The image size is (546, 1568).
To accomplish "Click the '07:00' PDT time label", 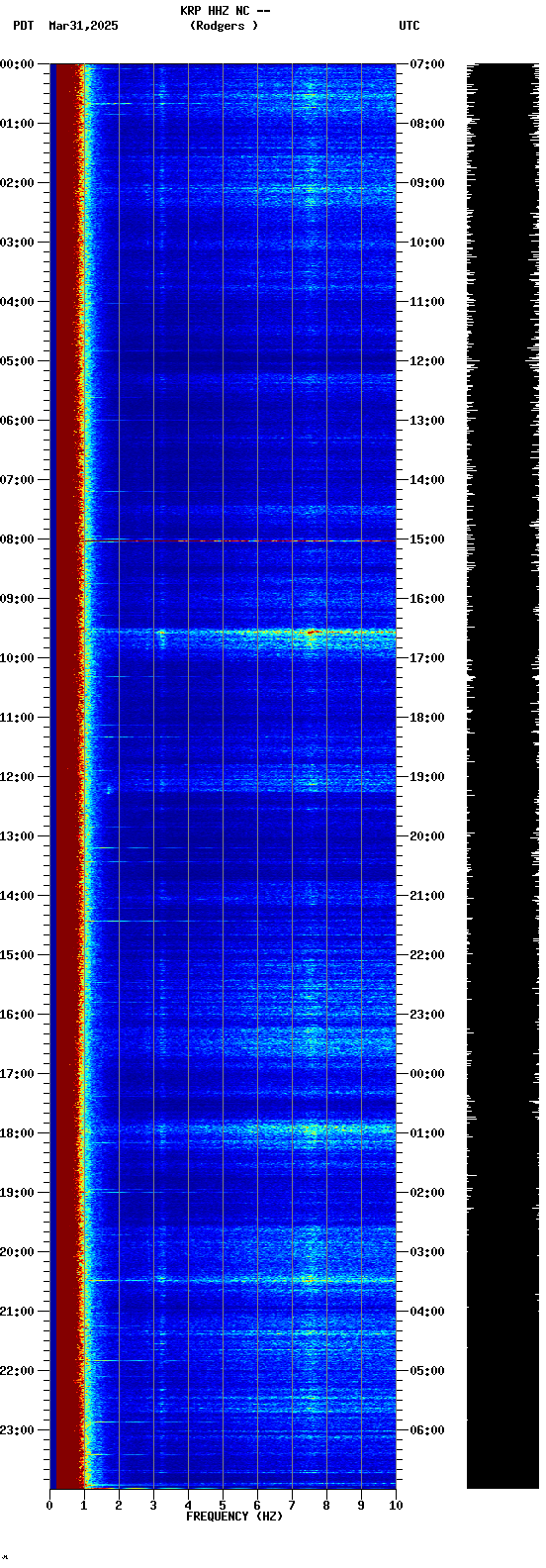I will pyautogui.click(x=18, y=480).
